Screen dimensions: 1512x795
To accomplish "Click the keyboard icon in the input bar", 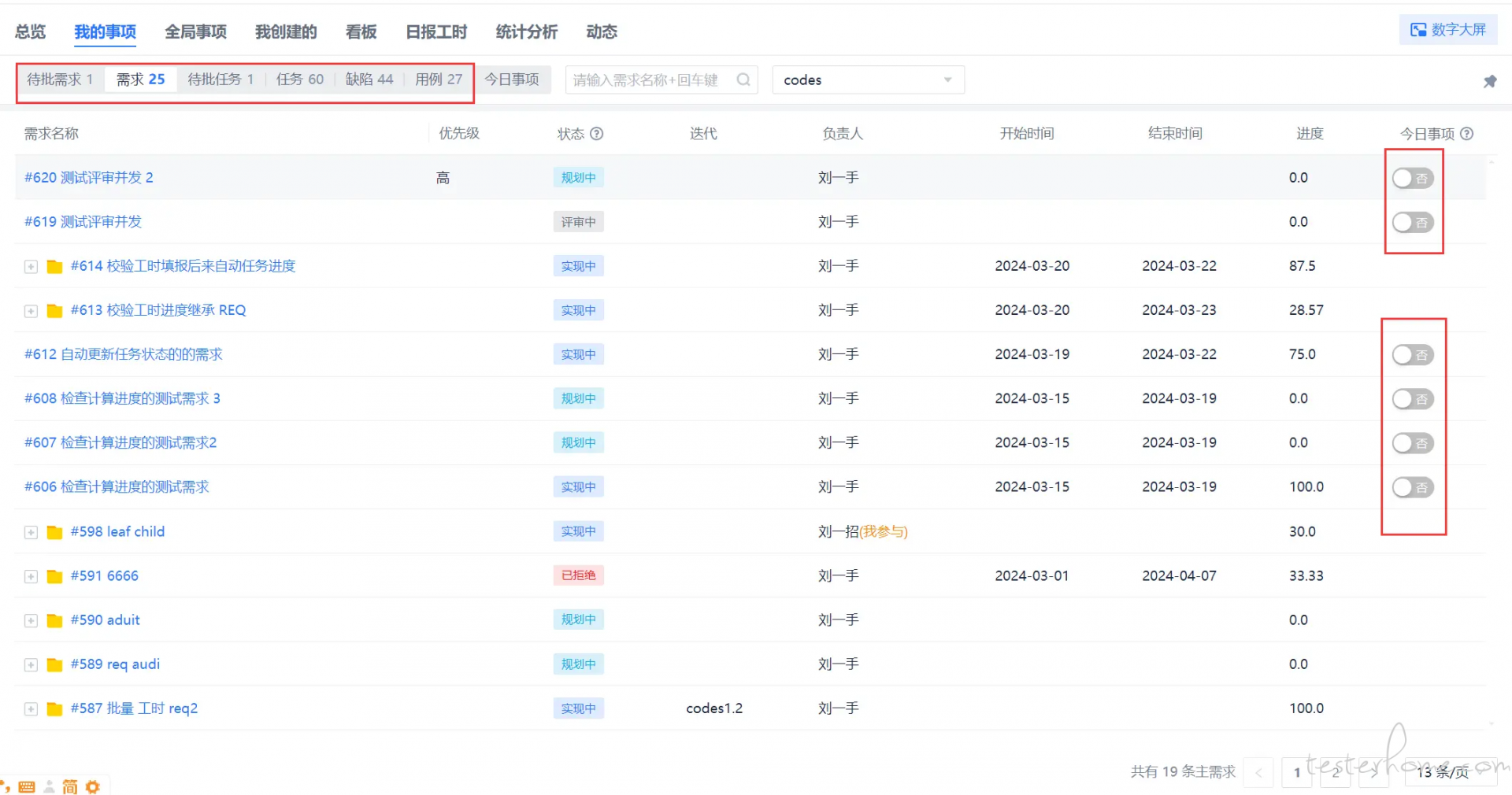I will point(27,786).
